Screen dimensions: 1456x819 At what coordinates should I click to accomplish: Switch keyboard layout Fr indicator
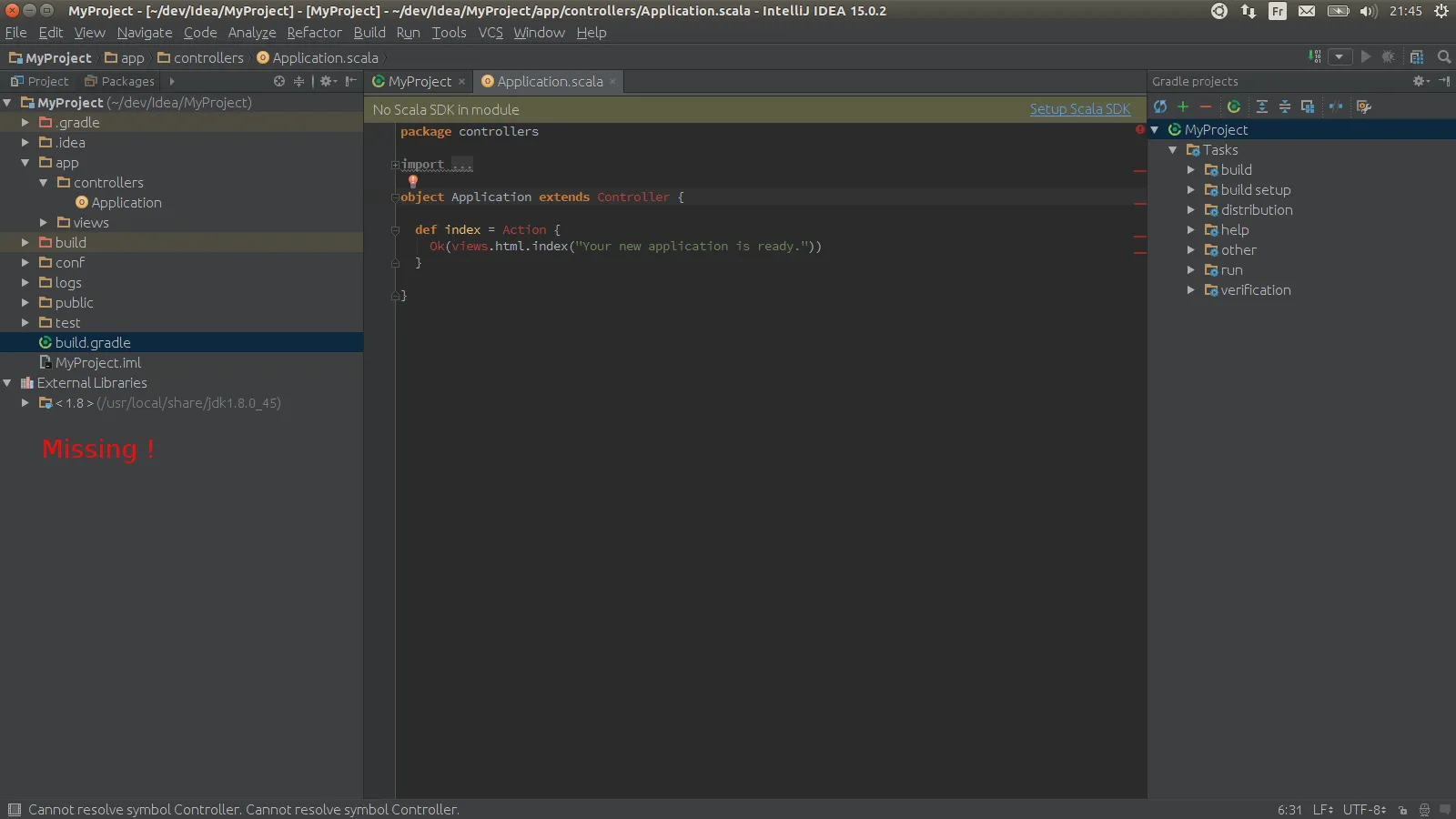1278,11
